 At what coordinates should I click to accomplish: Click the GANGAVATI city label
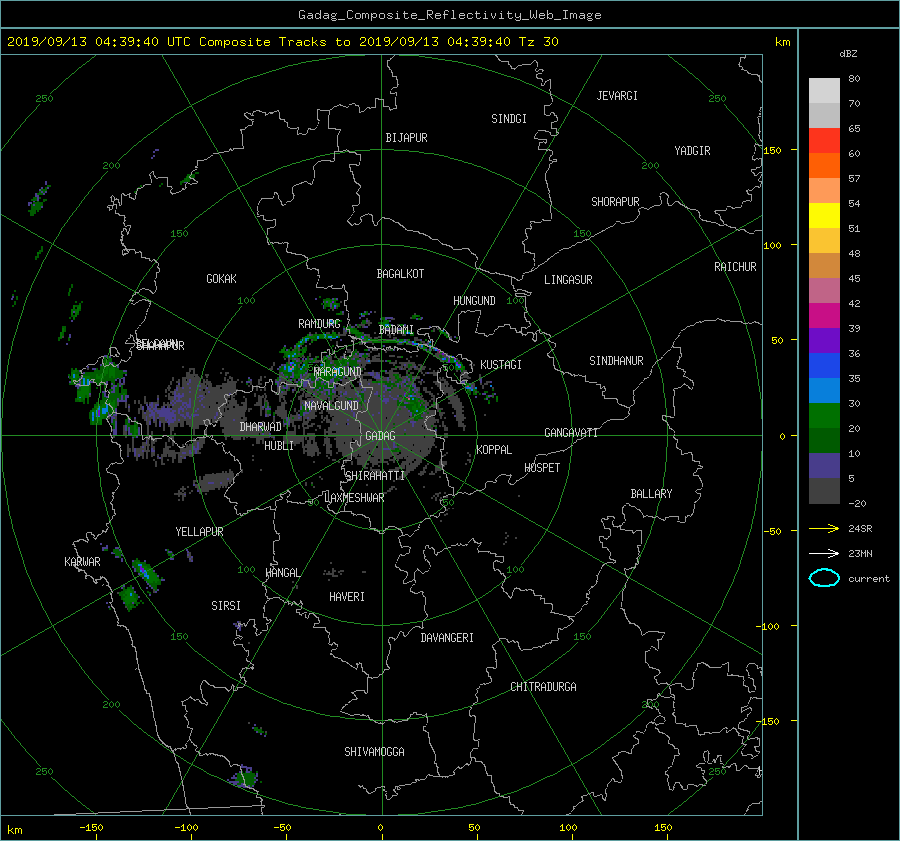pyautogui.click(x=571, y=433)
